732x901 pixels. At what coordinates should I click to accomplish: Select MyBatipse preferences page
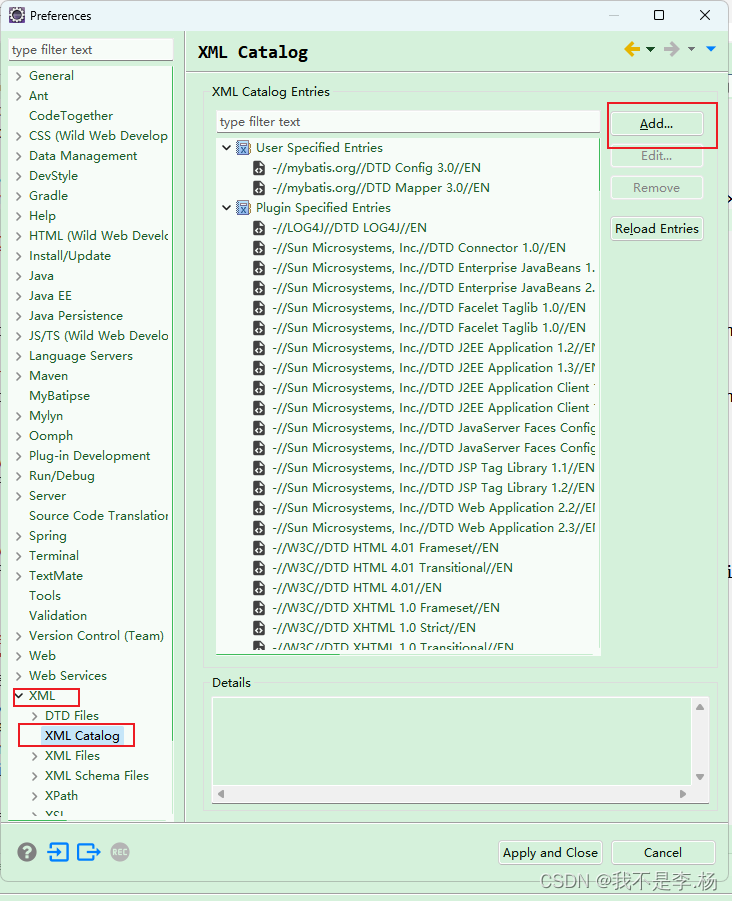tap(60, 396)
